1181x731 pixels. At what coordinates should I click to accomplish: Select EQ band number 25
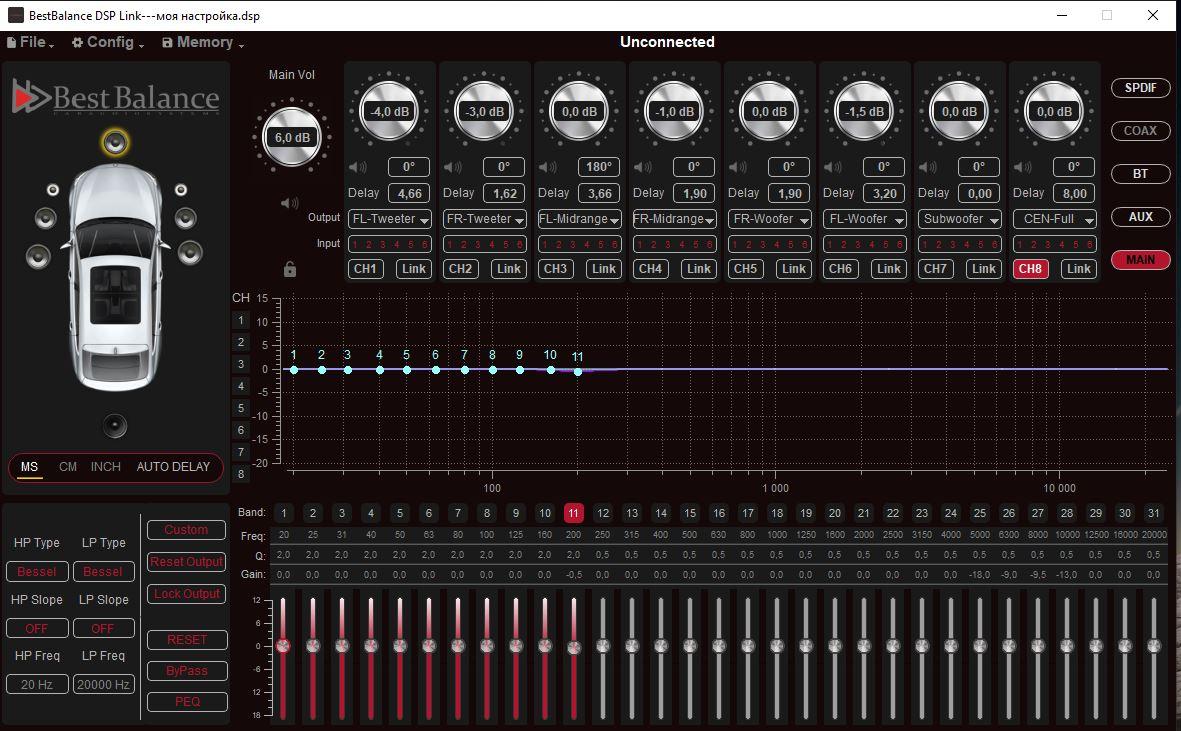979,513
